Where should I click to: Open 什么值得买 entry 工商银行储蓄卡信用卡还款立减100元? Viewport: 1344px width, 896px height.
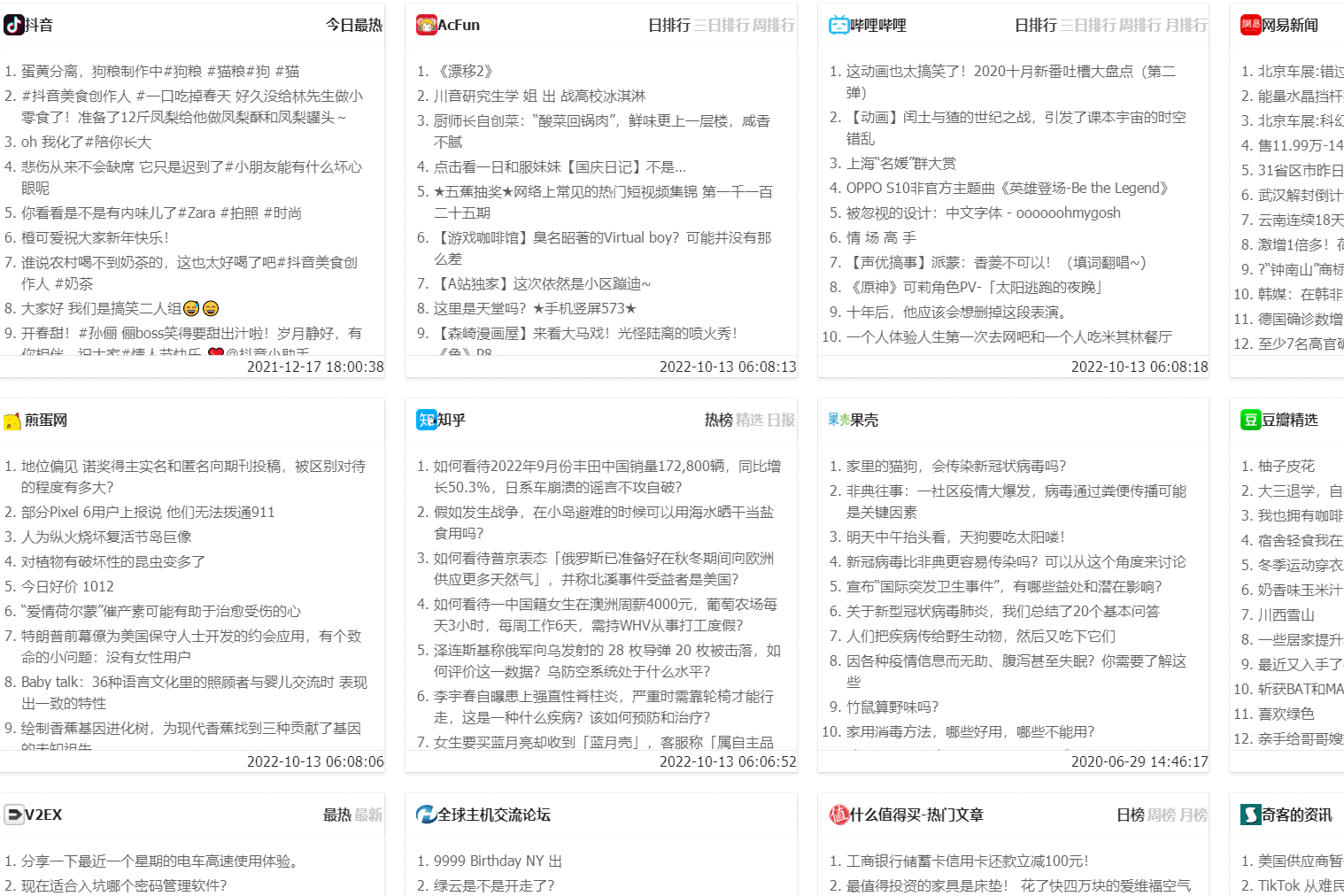[x=967, y=861]
